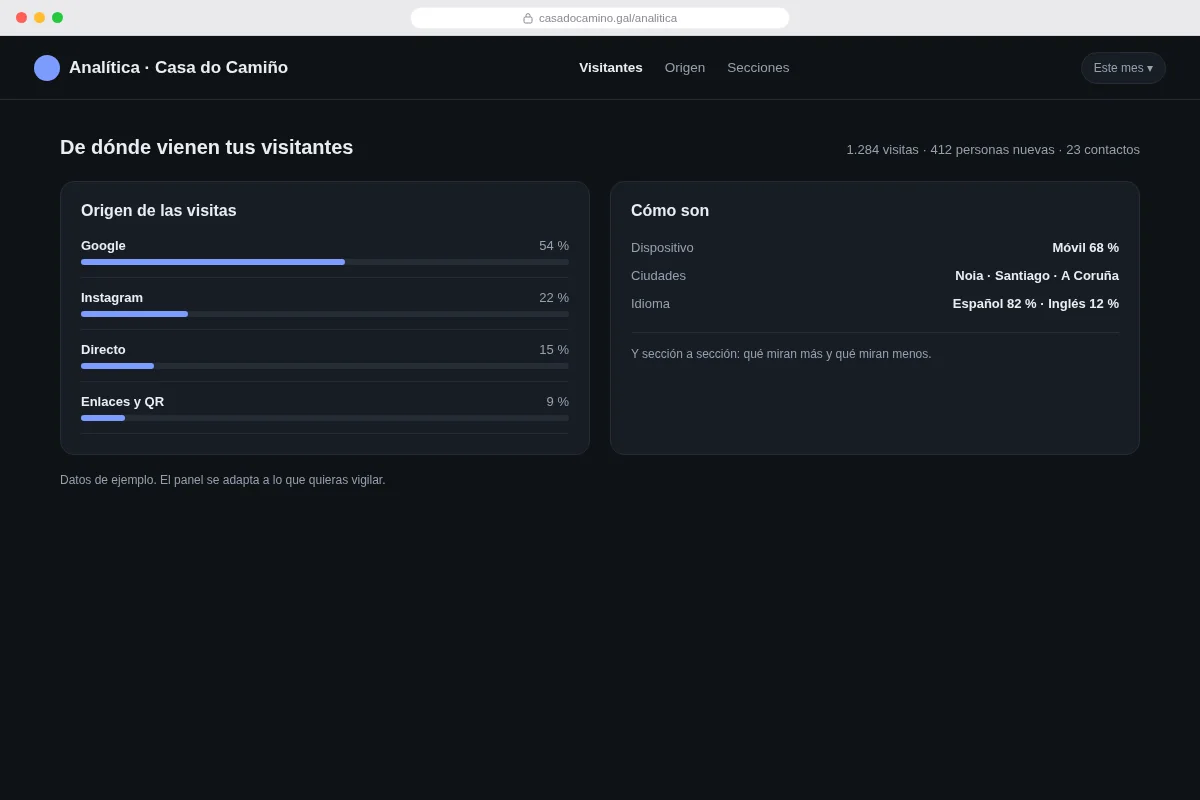Click the '1.284 visitas' summary text
The height and width of the screenshot is (800, 1200).
(882, 150)
